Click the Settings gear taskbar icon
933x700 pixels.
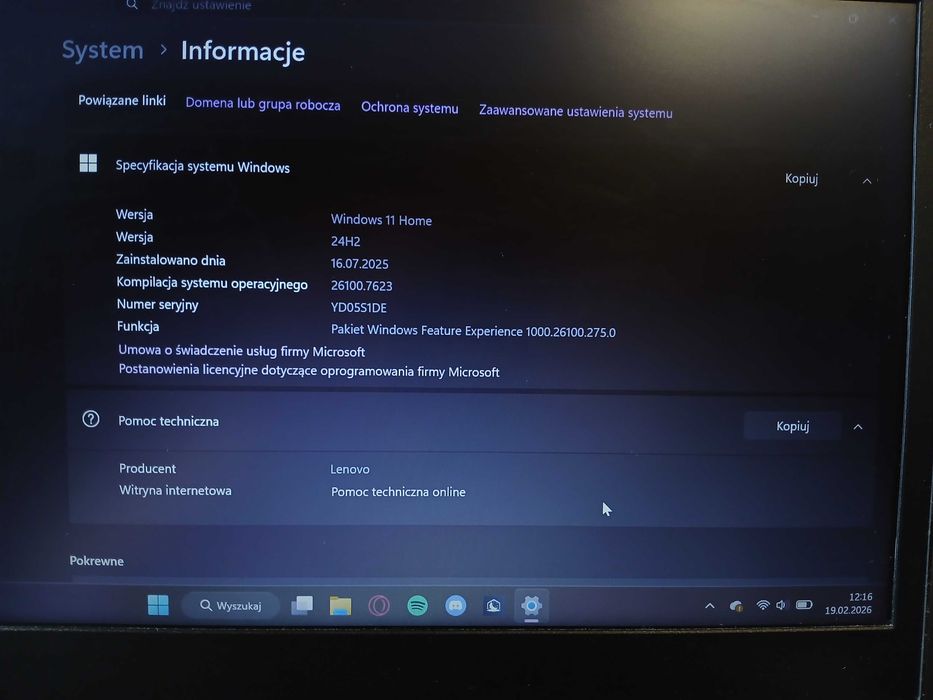[531, 606]
